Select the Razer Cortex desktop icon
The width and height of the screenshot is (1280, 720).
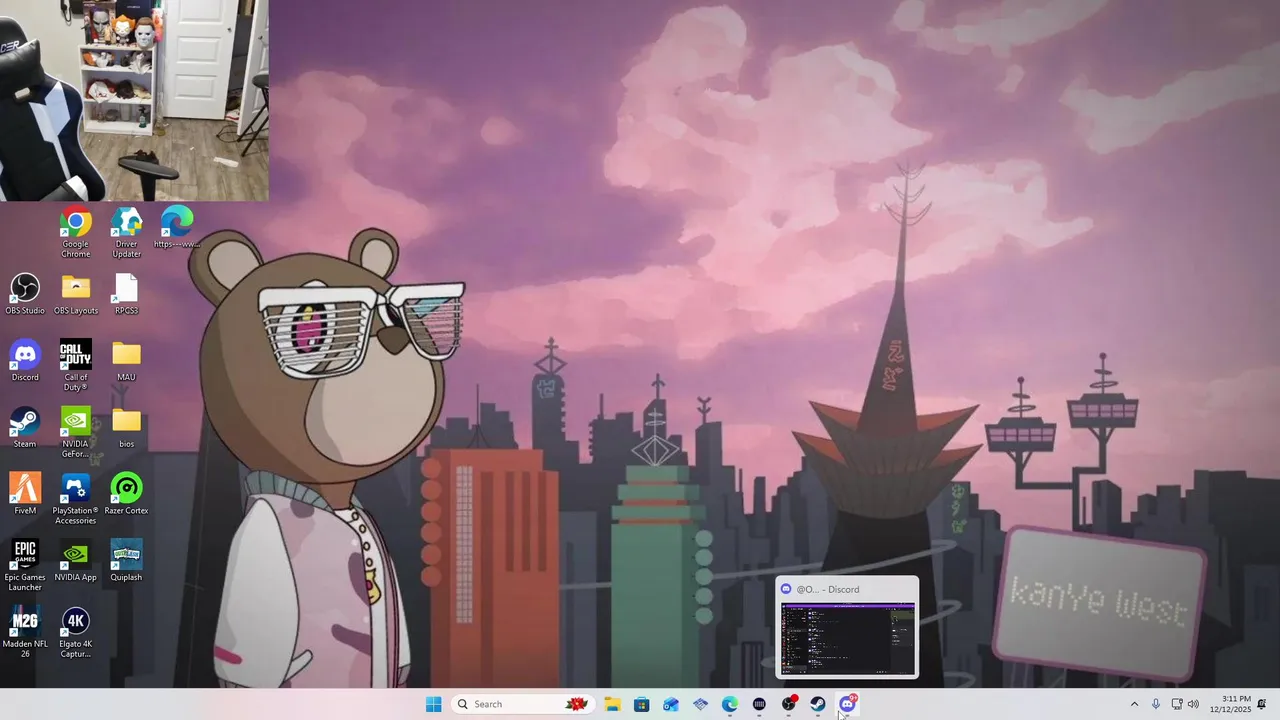[x=126, y=494]
